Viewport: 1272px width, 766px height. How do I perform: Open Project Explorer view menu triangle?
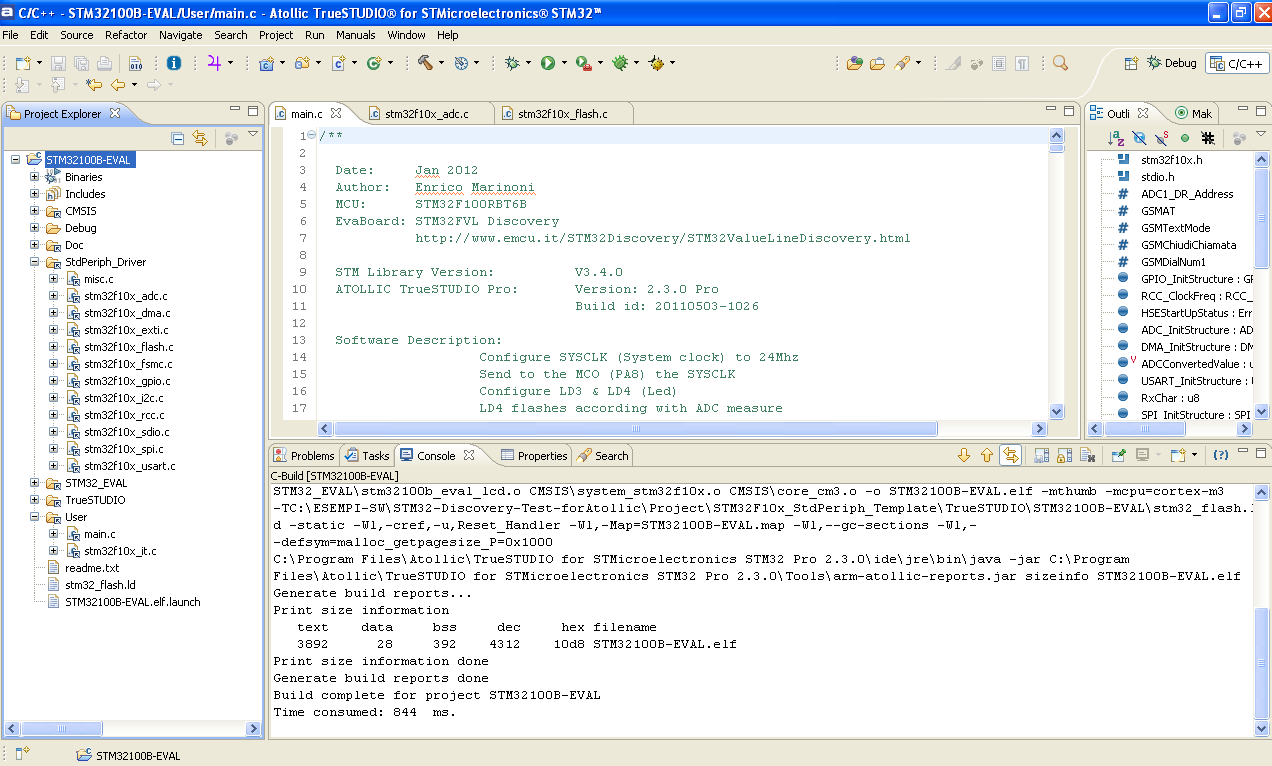tap(253, 135)
